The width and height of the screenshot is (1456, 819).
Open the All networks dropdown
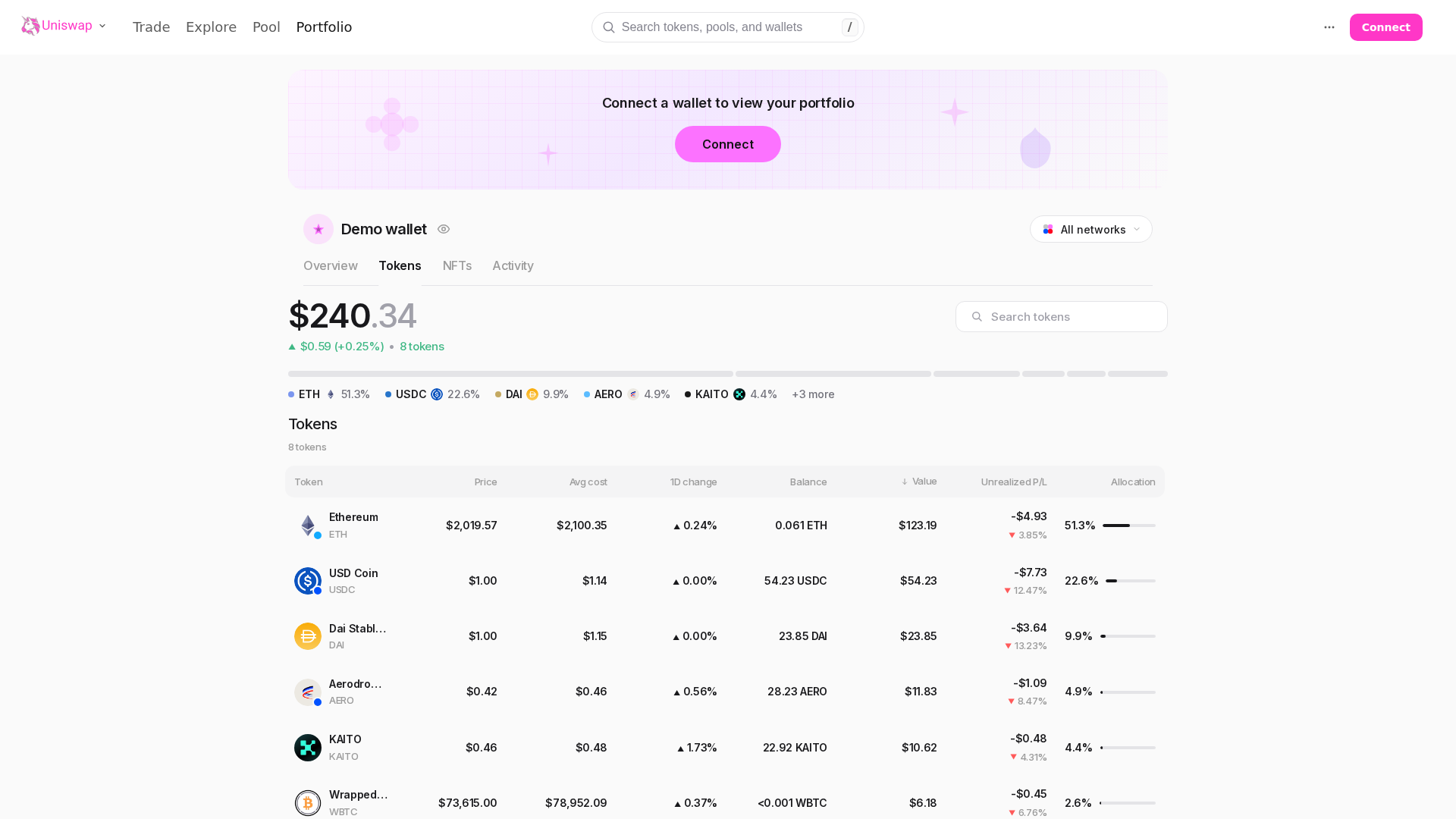[x=1091, y=229]
